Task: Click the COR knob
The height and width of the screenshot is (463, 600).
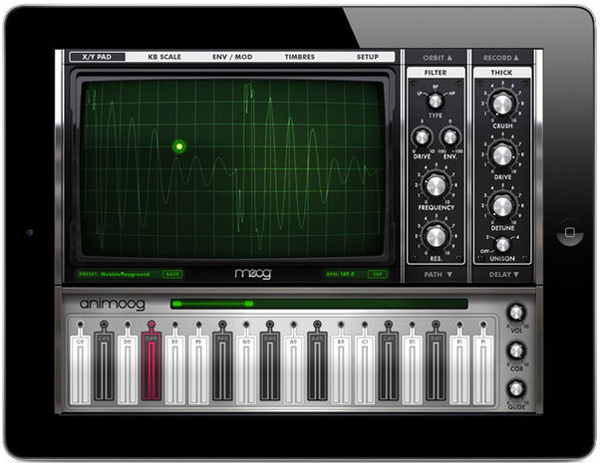Action: [x=516, y=350]
